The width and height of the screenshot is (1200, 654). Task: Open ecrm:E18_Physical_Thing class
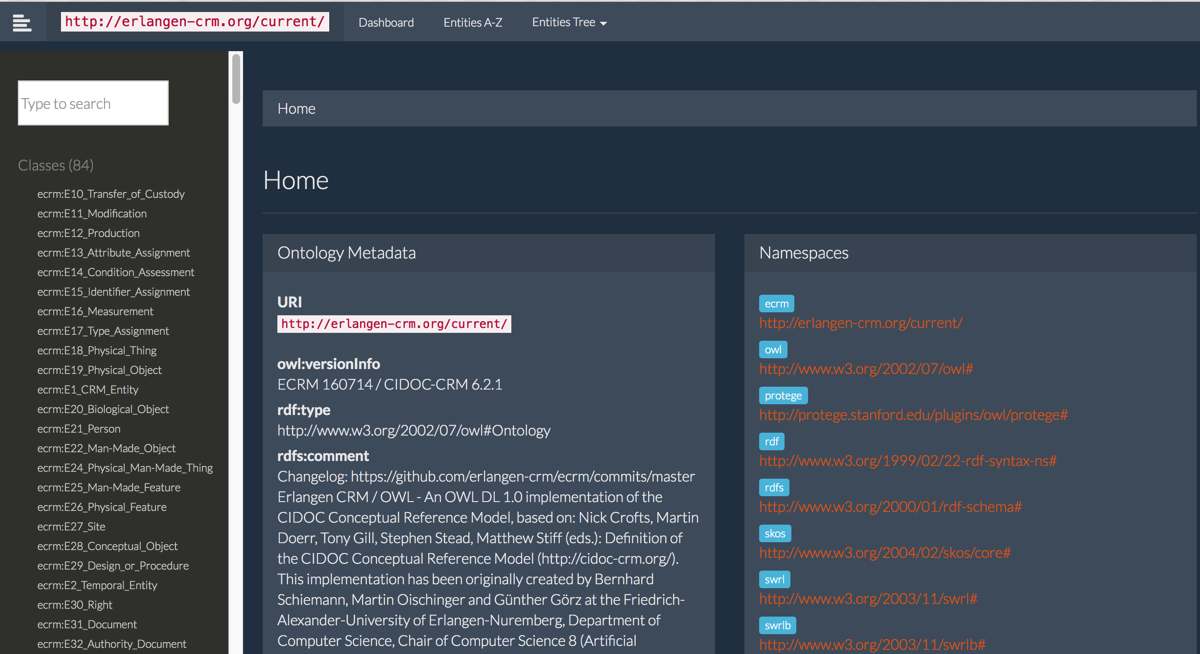click(x=97, y=350)
